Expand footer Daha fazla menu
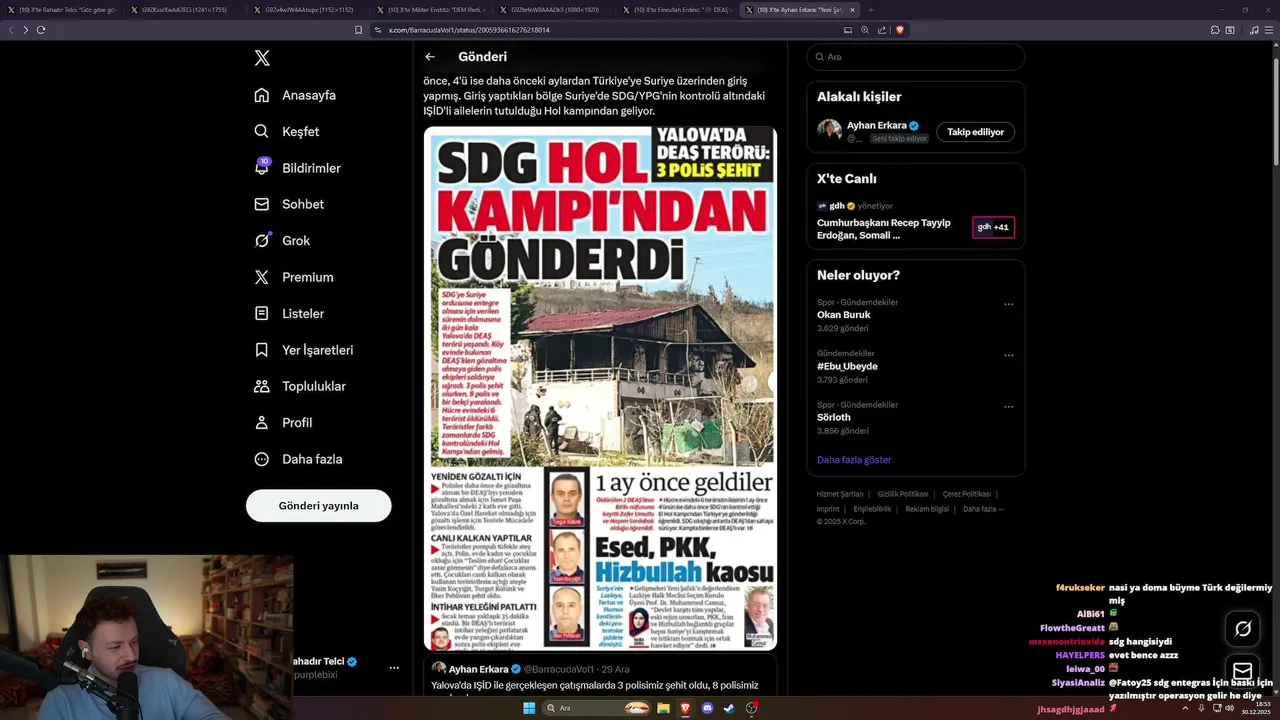Viewport: 1280px width, 720px height. [983, 509]
